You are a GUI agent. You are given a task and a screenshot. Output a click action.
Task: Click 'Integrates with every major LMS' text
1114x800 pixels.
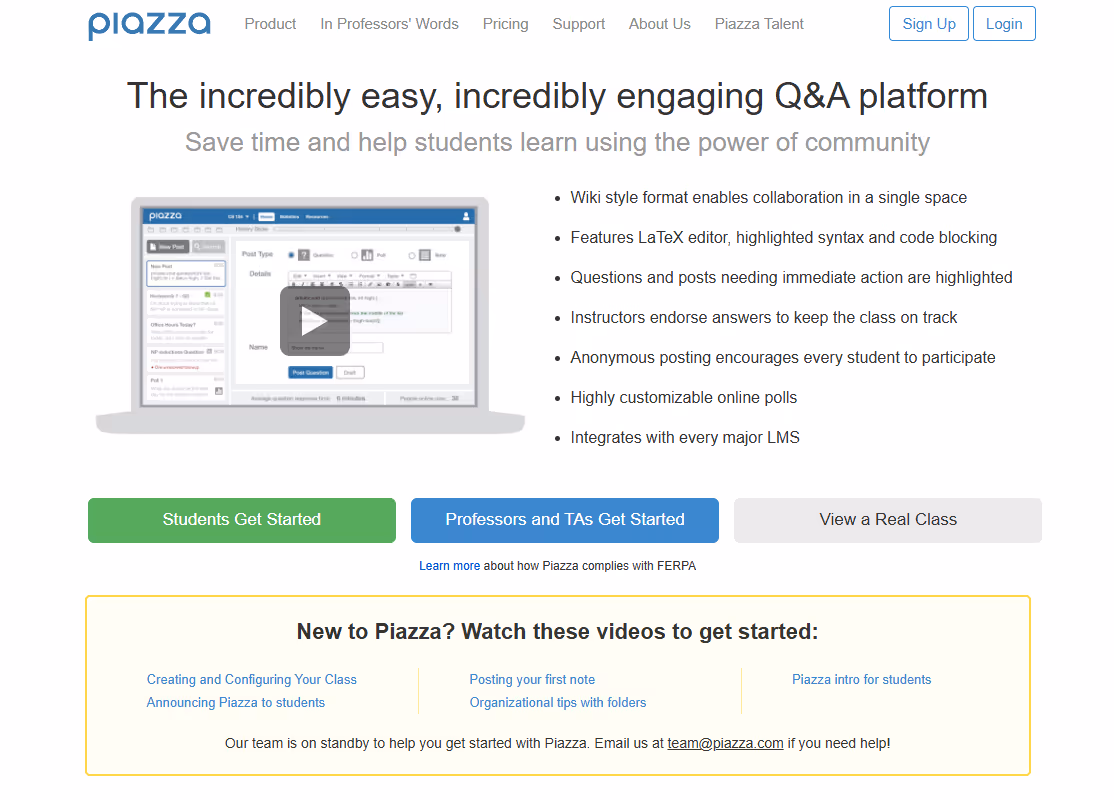685,438
